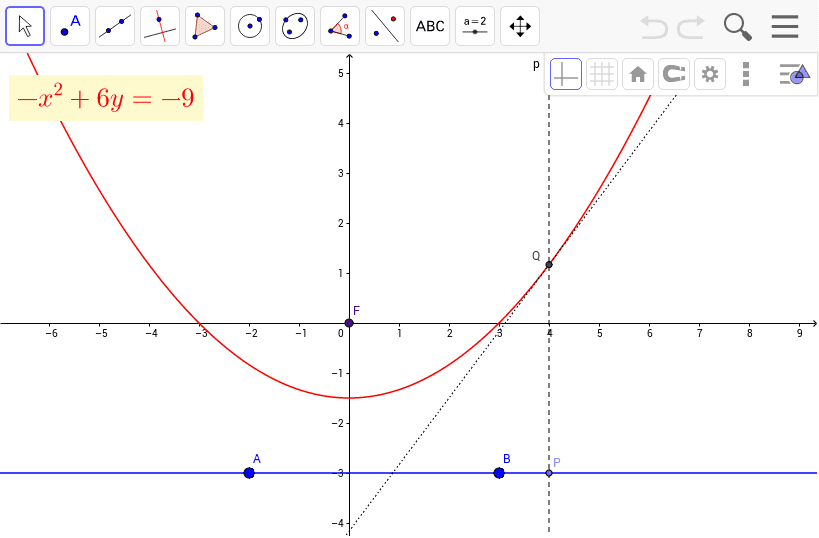This screenshot has height=538, width=819.
Task: Click point Q on the parabola
Action: click(x=549, y=265)
